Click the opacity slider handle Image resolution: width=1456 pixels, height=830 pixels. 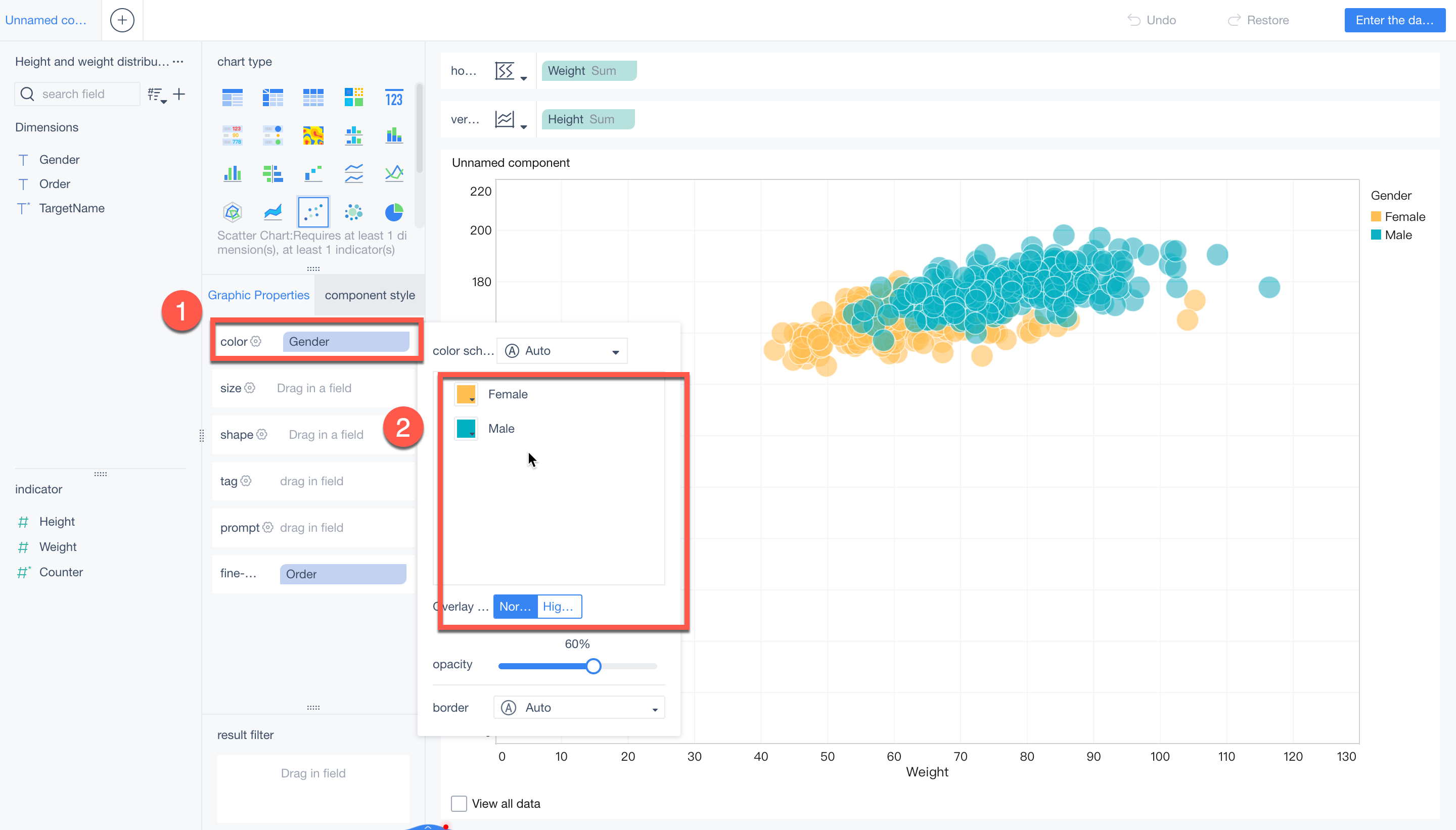point(593,666)
